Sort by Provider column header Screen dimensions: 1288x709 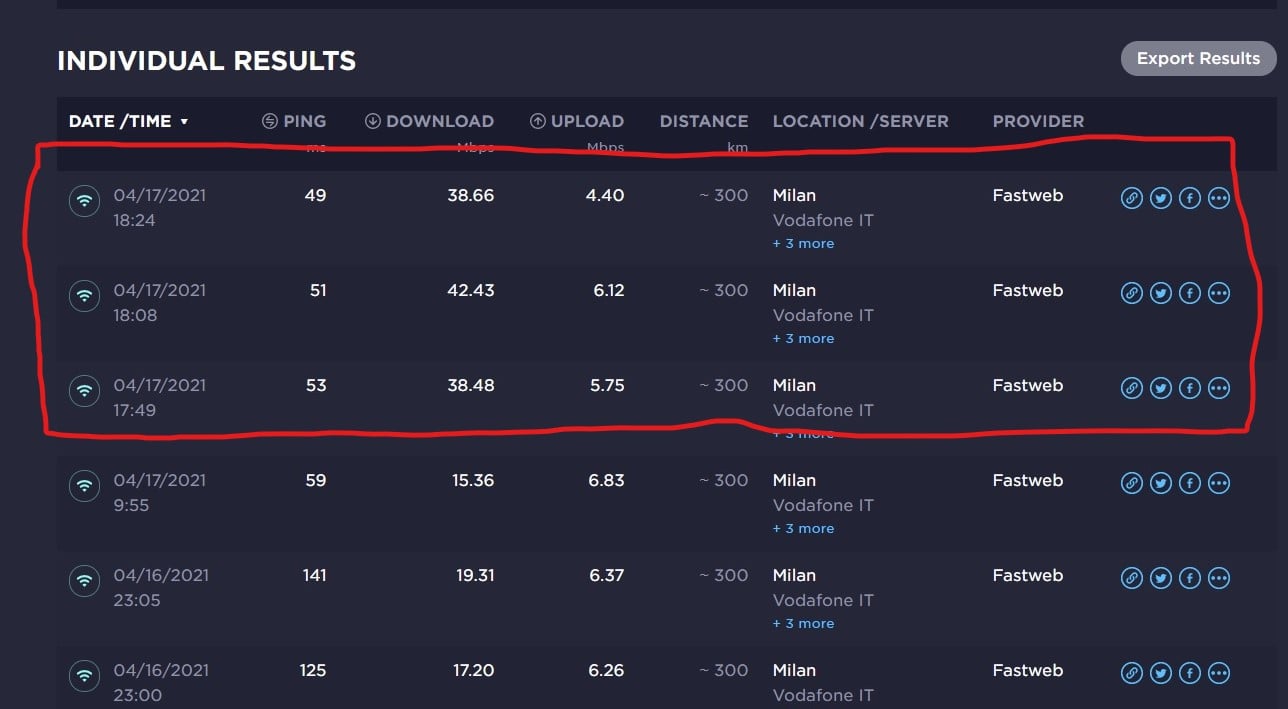click(1038, 121)
